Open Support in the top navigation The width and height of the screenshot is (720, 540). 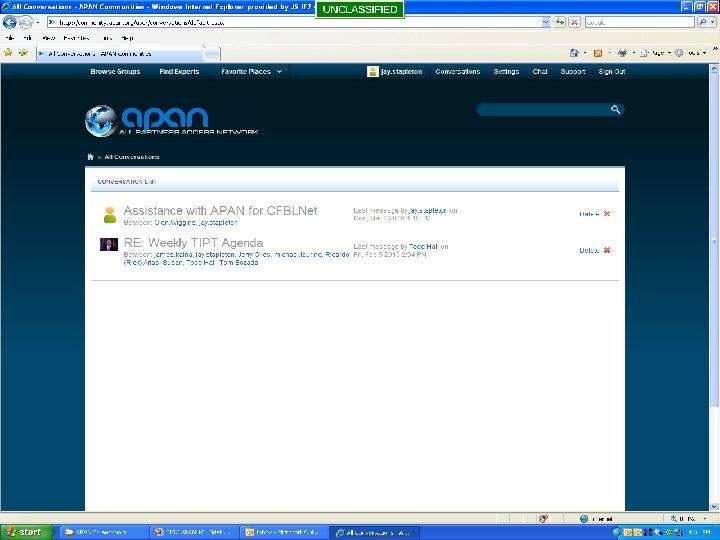click(573, 72)
